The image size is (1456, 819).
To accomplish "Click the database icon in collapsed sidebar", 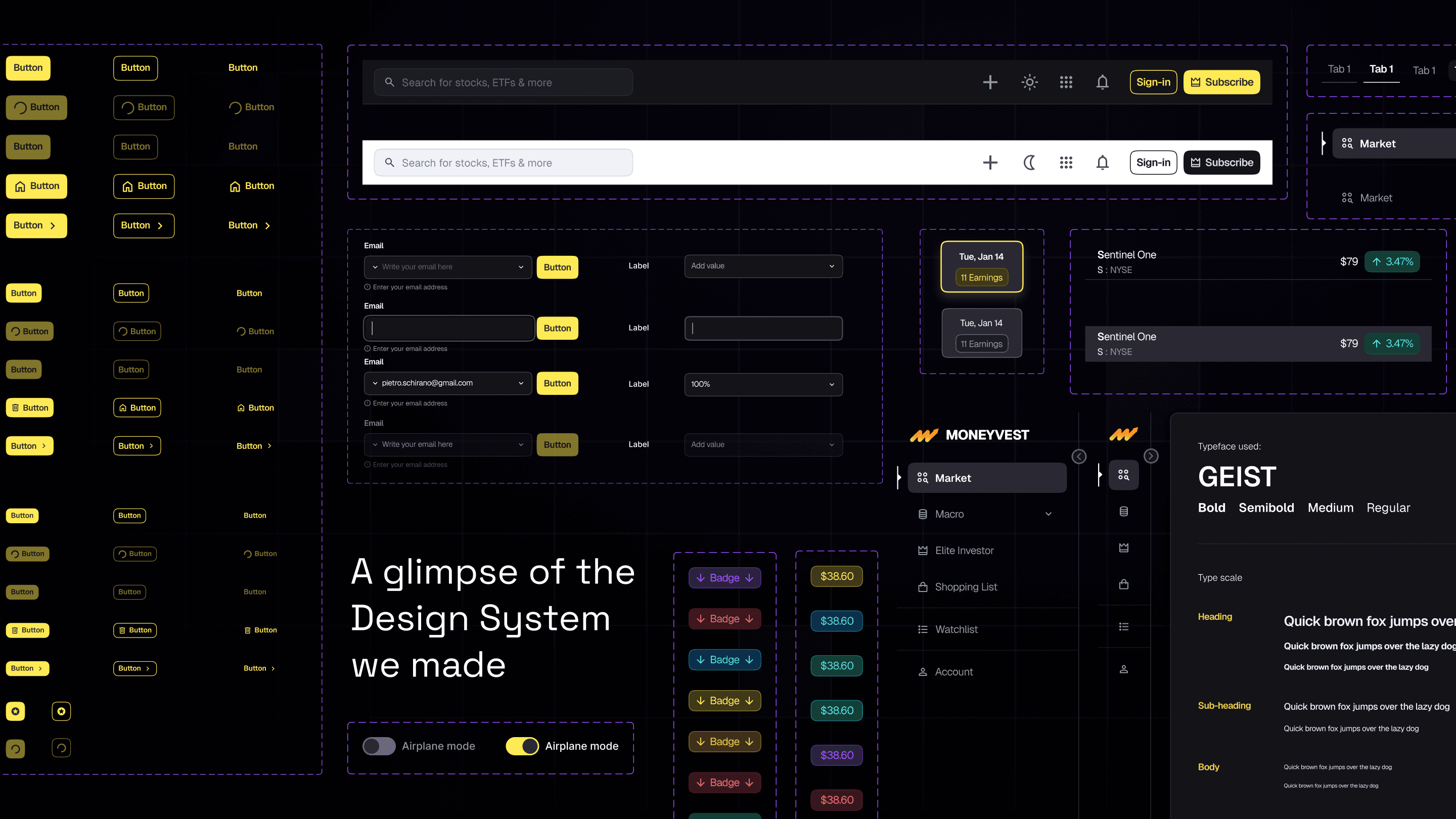I will 1124,512.
